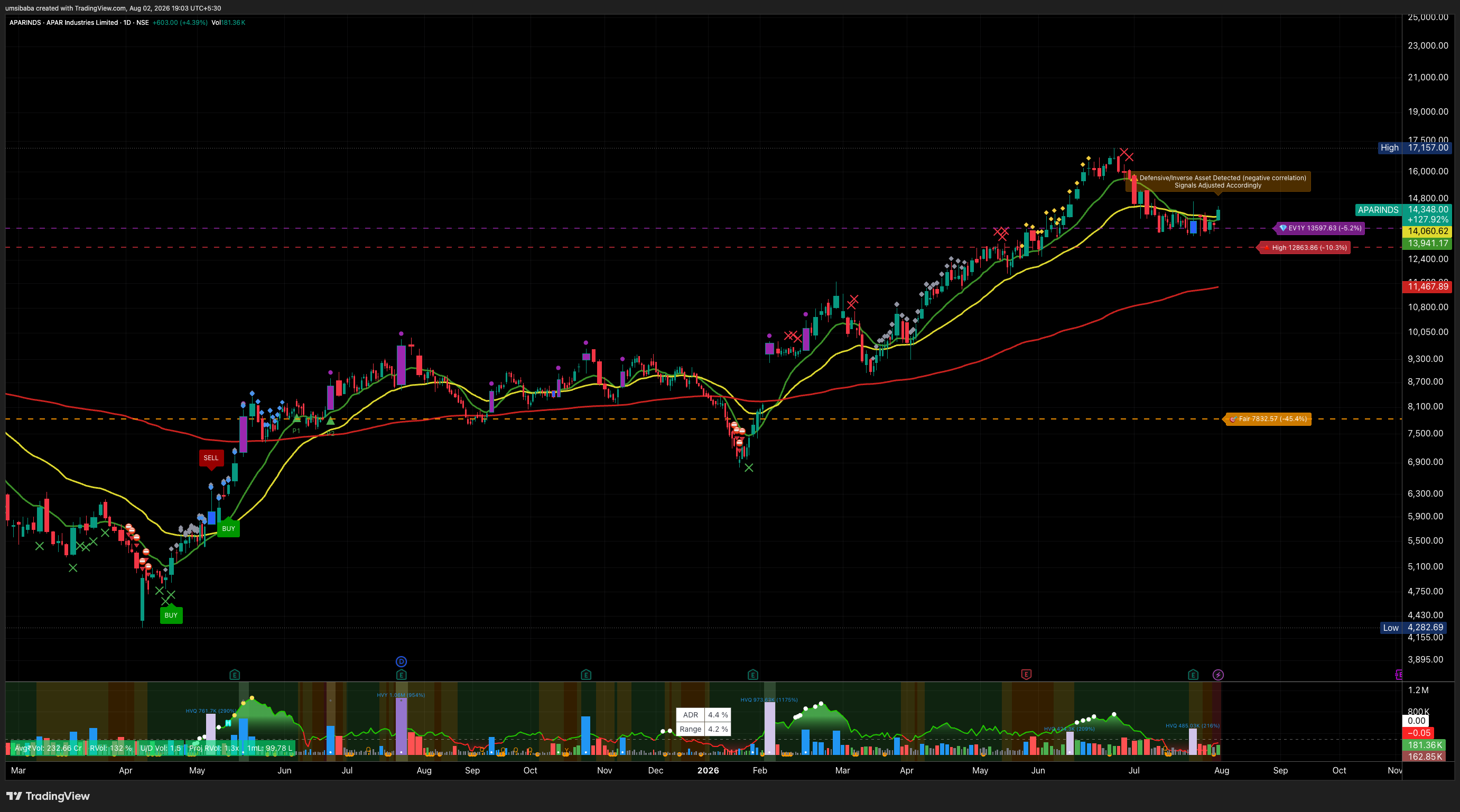Open the dividend D marker
The height and width of the screenshot is (812, 1460).
point(401,661)
